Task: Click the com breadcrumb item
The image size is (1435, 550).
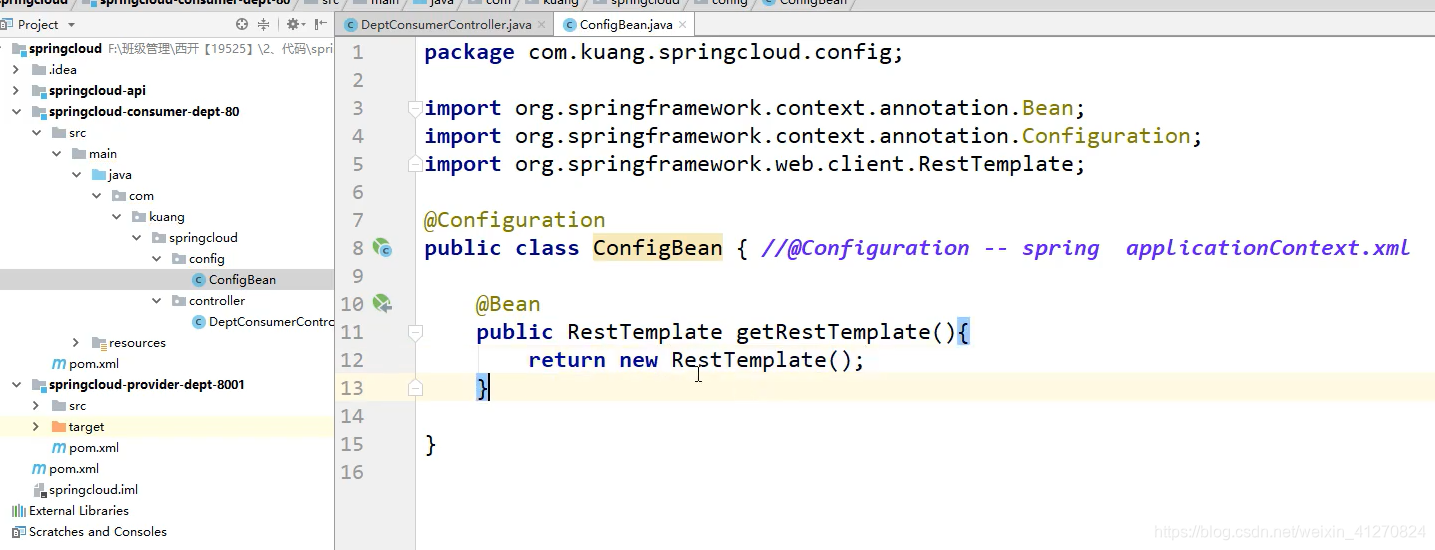Action: pyautogui.click(x=498, y=3)
